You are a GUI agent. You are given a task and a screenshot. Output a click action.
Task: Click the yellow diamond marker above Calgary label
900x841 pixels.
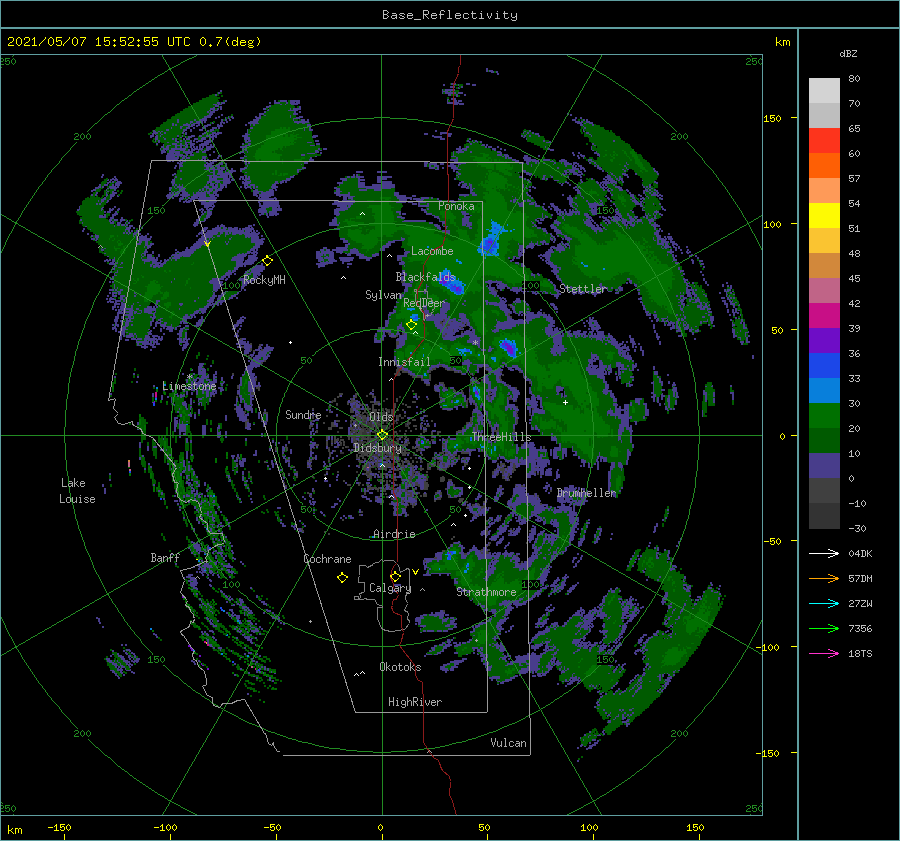click(x=395, y=576)
